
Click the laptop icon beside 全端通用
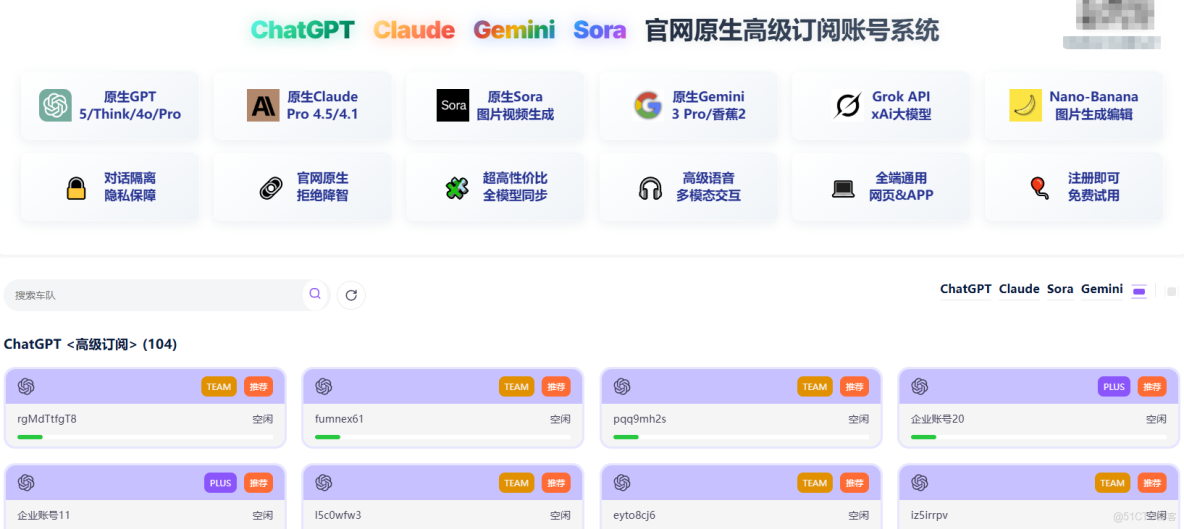click(x=843, y=189)
